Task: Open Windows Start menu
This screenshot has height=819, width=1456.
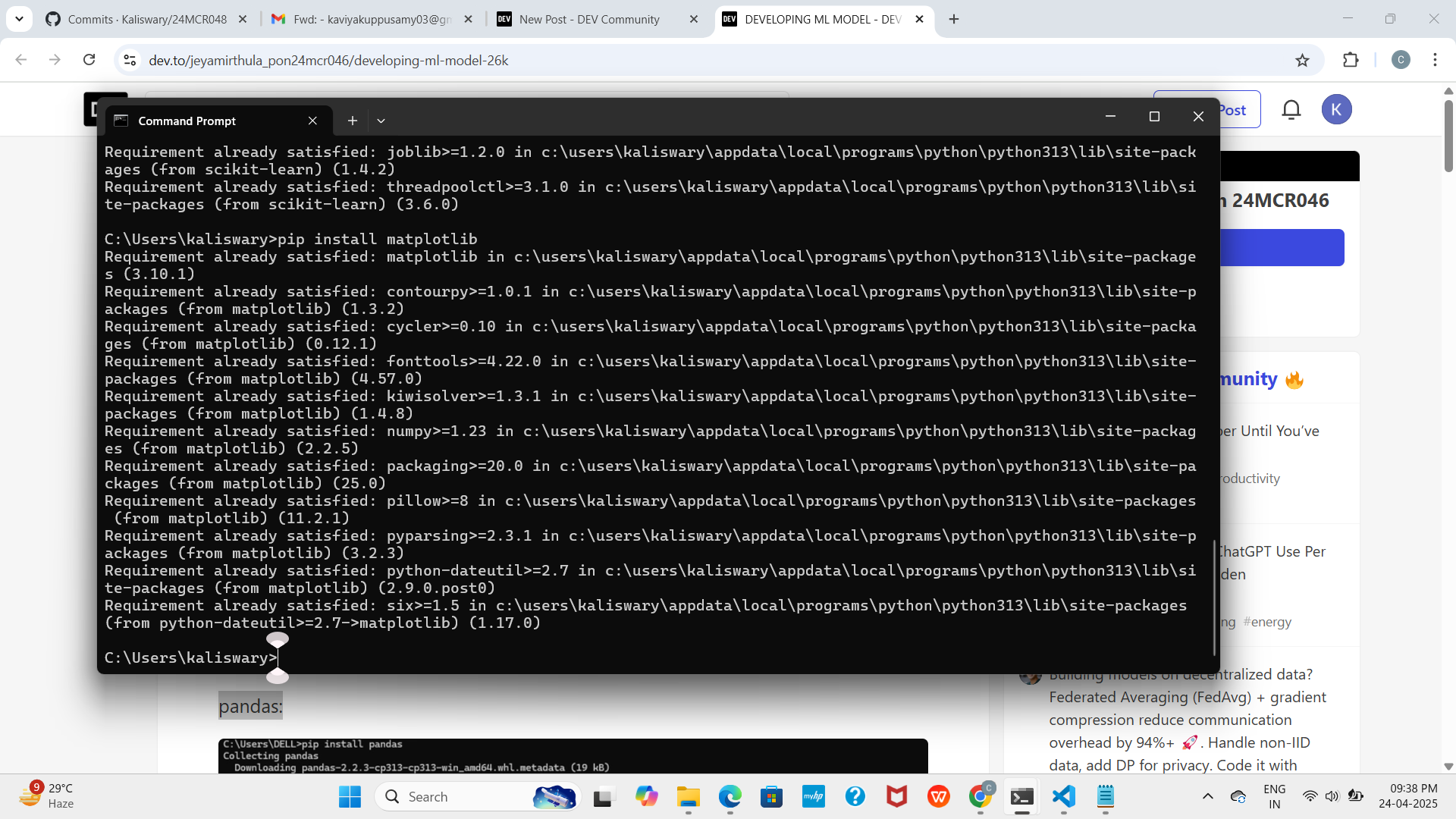Action: pos(350,796)
